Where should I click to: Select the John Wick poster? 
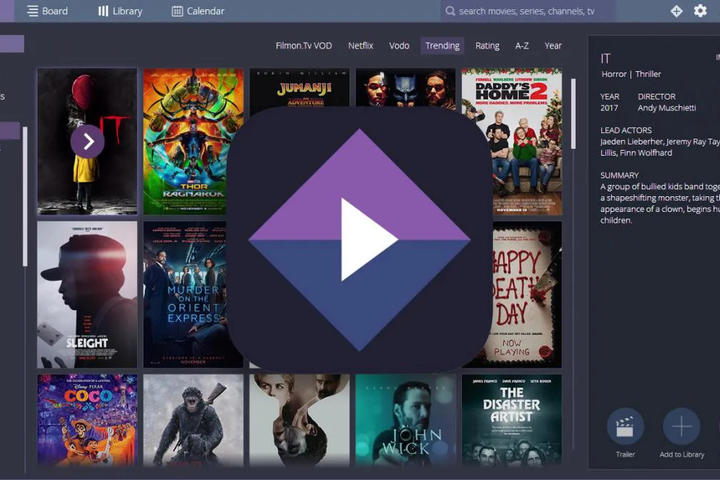405,419
